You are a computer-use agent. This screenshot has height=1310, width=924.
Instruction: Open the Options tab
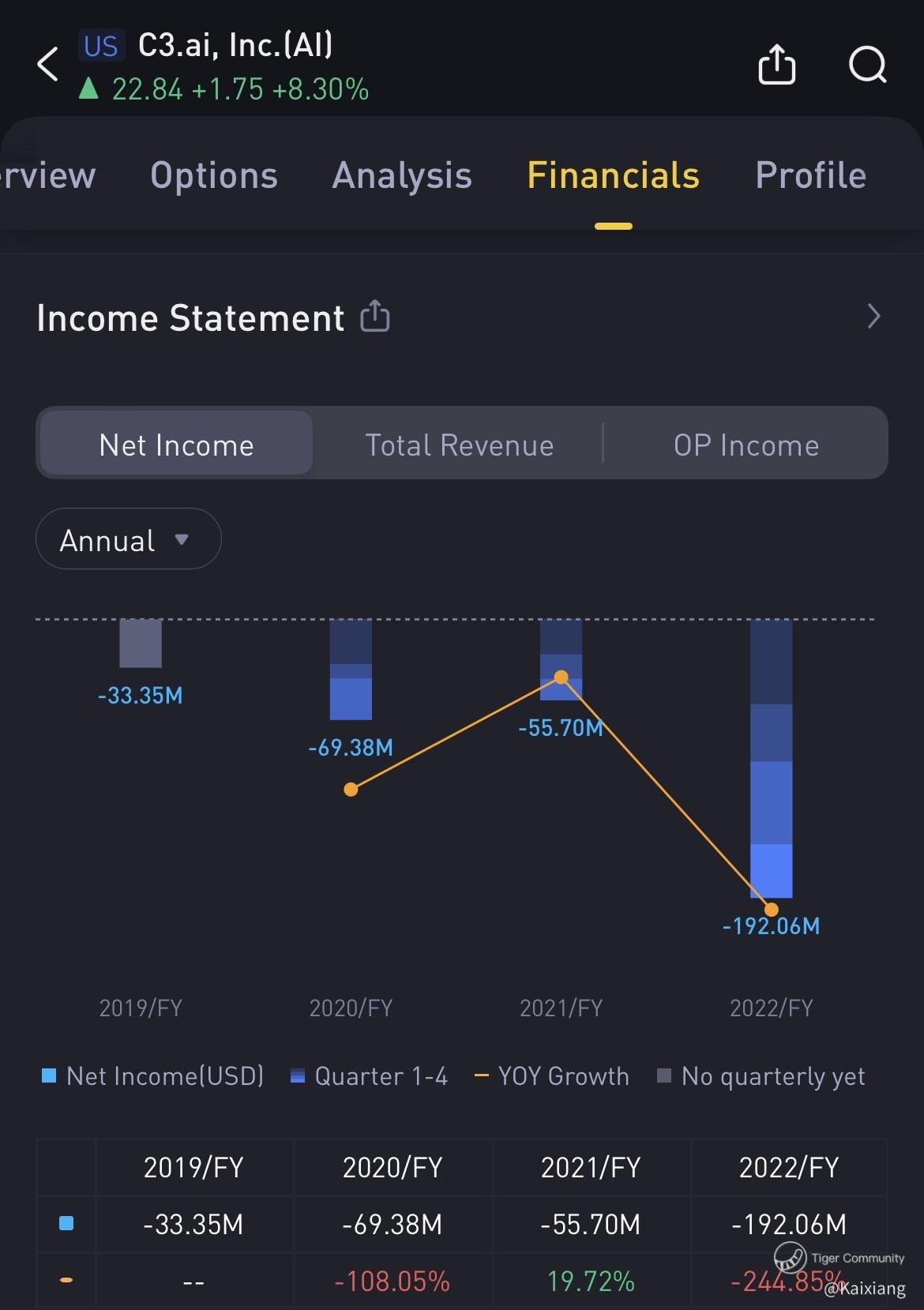[214, 175]
